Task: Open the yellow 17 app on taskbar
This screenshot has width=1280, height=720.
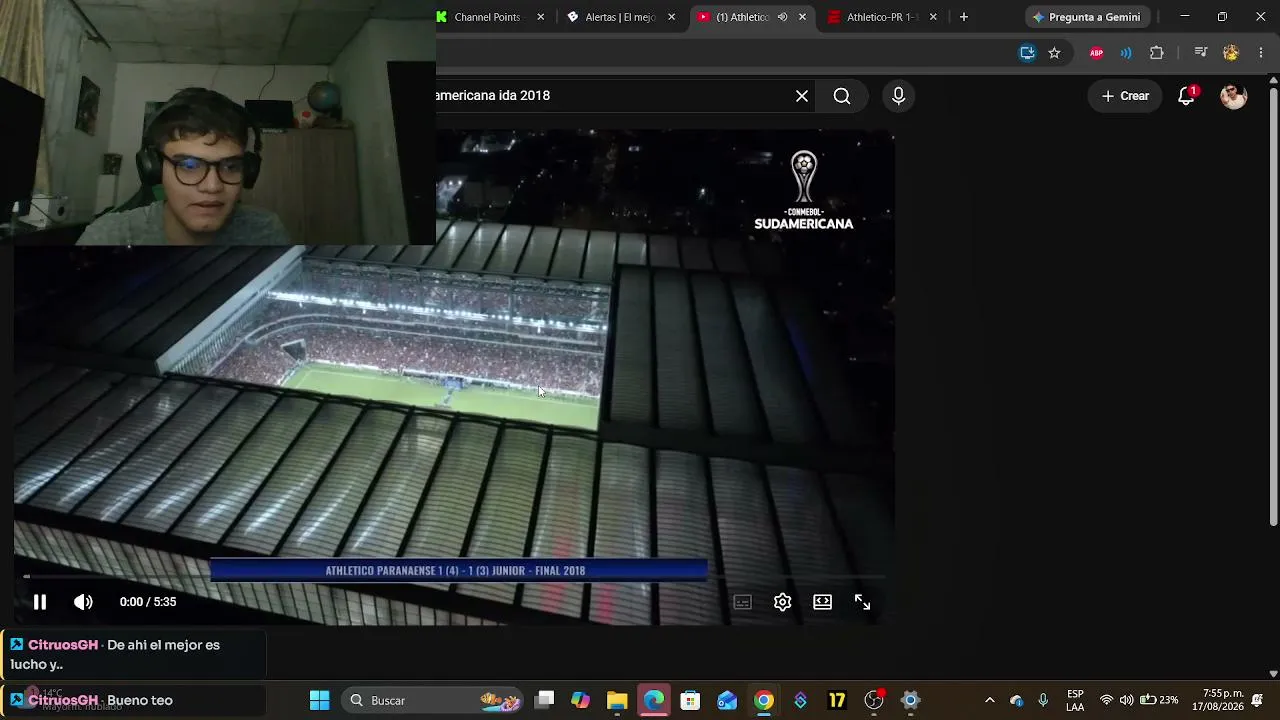Action: [837, 700]
